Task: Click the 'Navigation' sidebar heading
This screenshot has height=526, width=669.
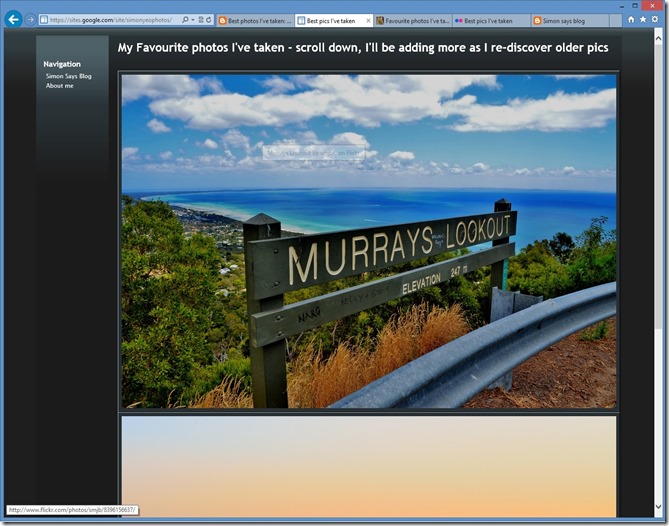Action: [62, 64]
